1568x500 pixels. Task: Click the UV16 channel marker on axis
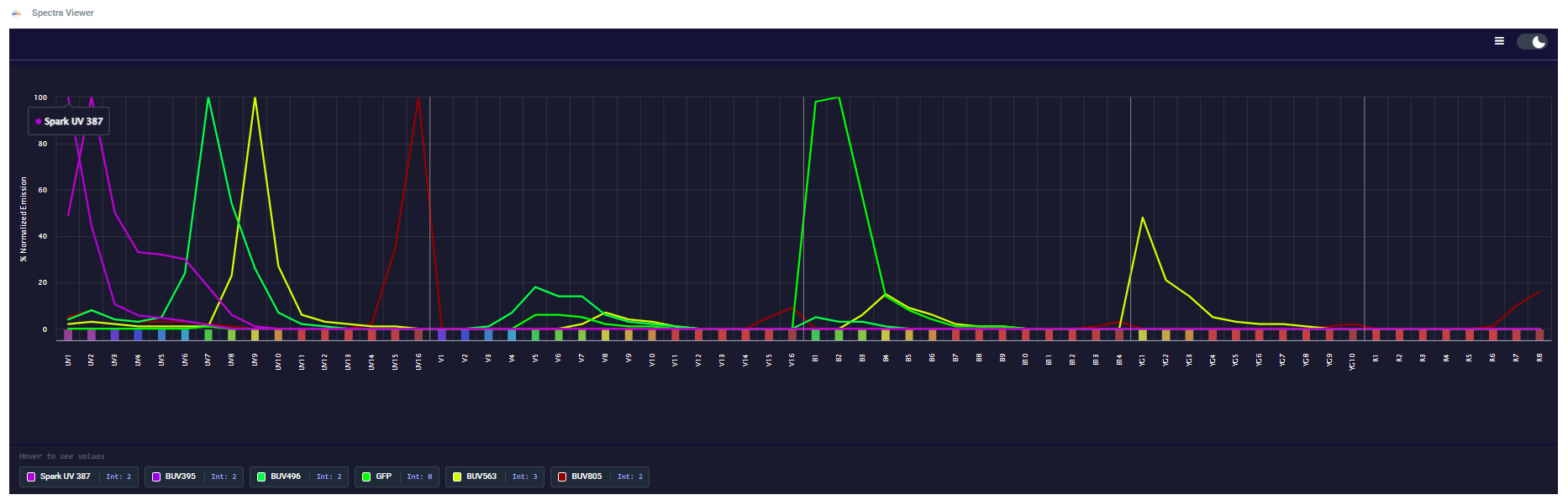pos(418,334)
